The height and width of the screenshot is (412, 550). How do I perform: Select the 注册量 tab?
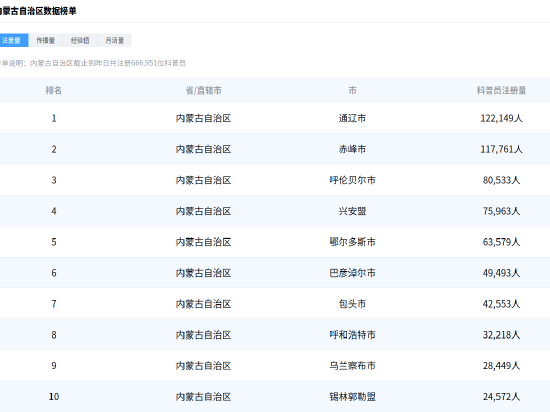13,40
